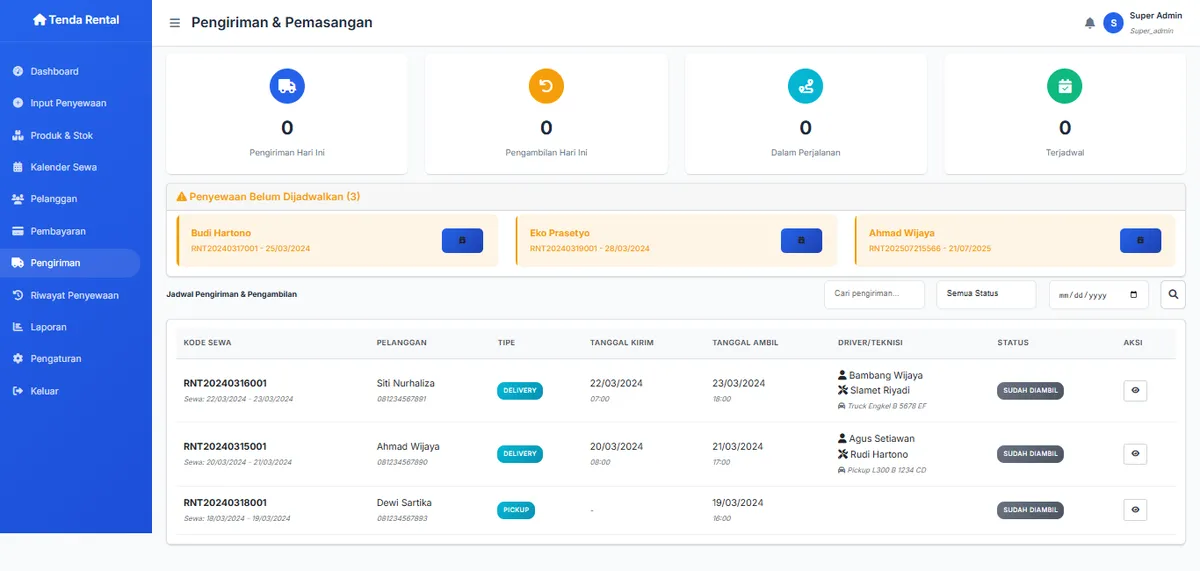Open Produk & Stok menu item
This screenshot has height=571, width=1200.
pos(70,135)
